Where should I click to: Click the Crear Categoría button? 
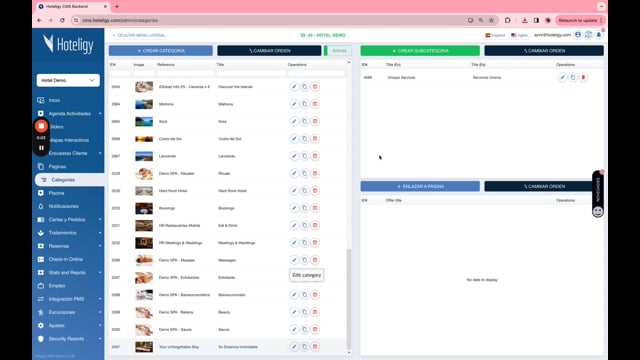(160, 51)
